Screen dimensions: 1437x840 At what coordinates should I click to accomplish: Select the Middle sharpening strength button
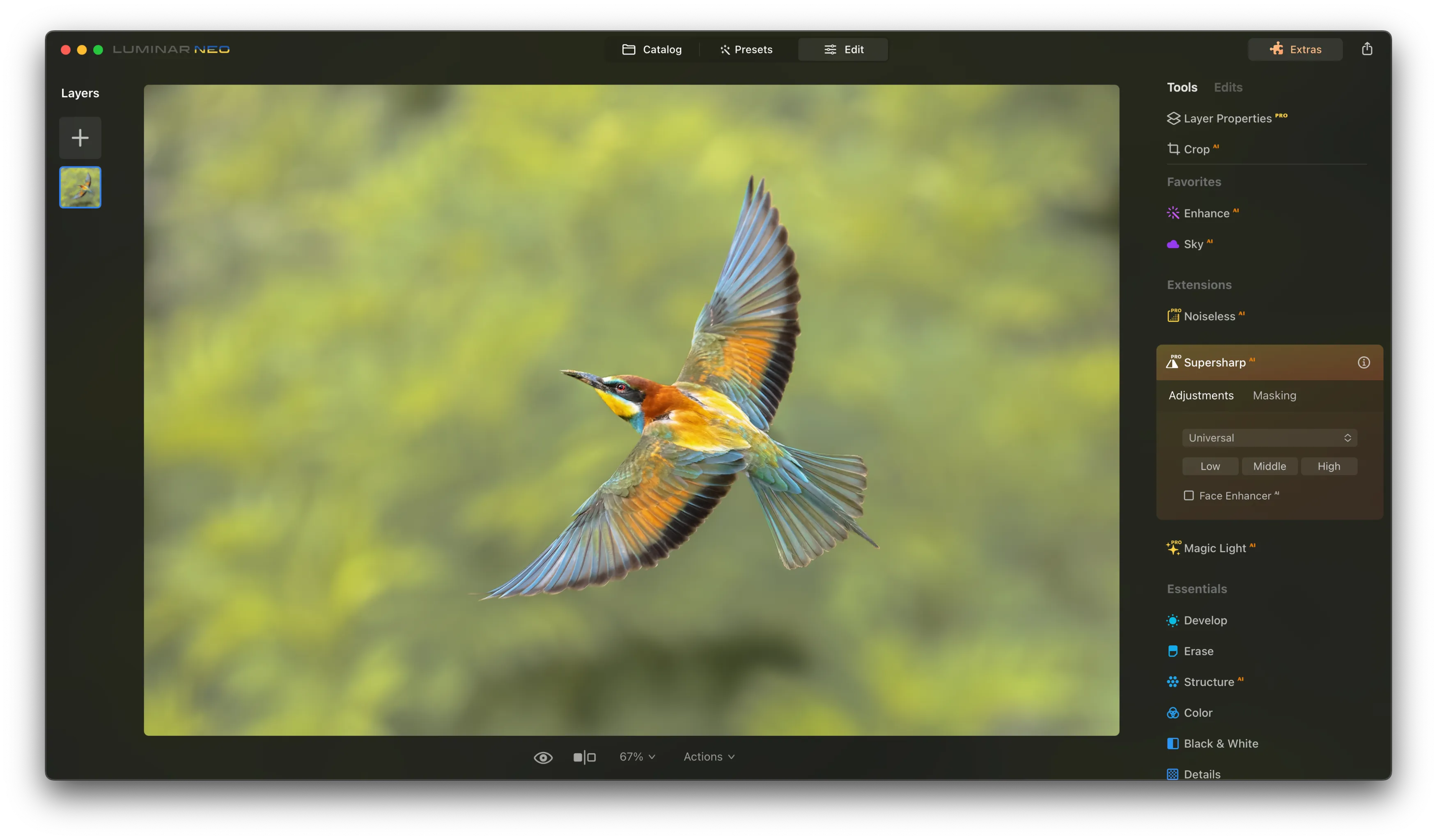(x=1269, y=466)
